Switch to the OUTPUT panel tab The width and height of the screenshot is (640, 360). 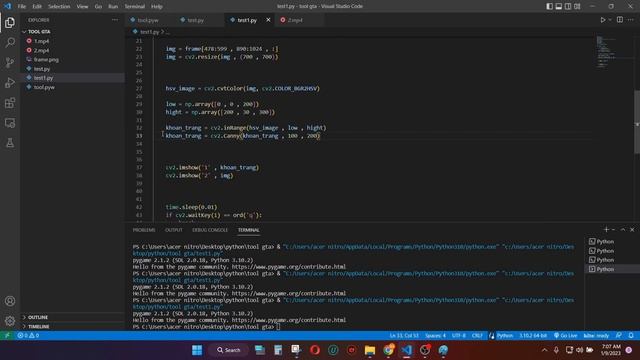point(173,230)
